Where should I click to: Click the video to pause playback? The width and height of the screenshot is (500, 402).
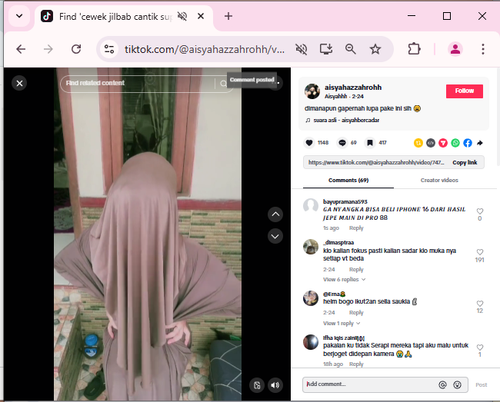coord(148,233)
